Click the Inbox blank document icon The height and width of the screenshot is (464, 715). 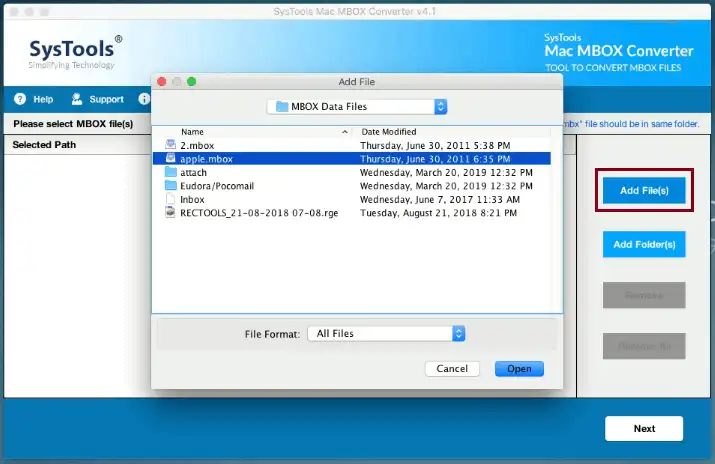coord(170,199)
